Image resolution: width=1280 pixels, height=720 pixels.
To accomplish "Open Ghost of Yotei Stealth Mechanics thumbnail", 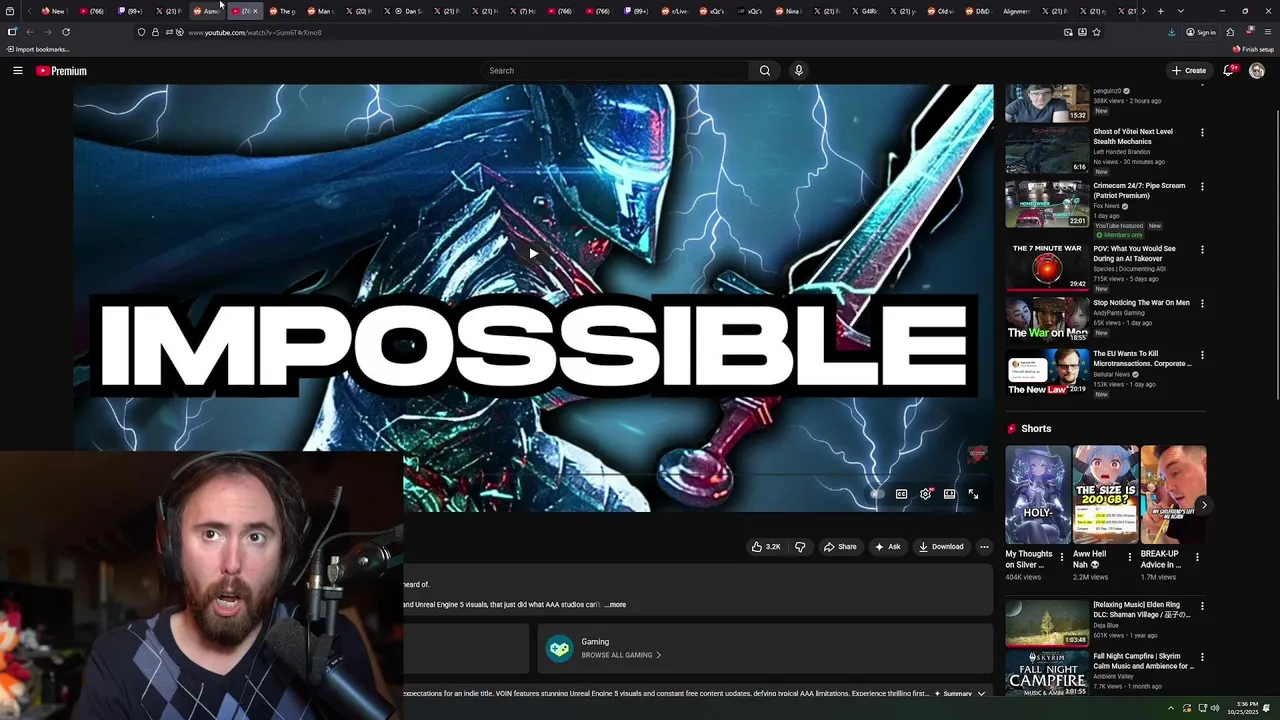I will click(x=1047, y=150).
